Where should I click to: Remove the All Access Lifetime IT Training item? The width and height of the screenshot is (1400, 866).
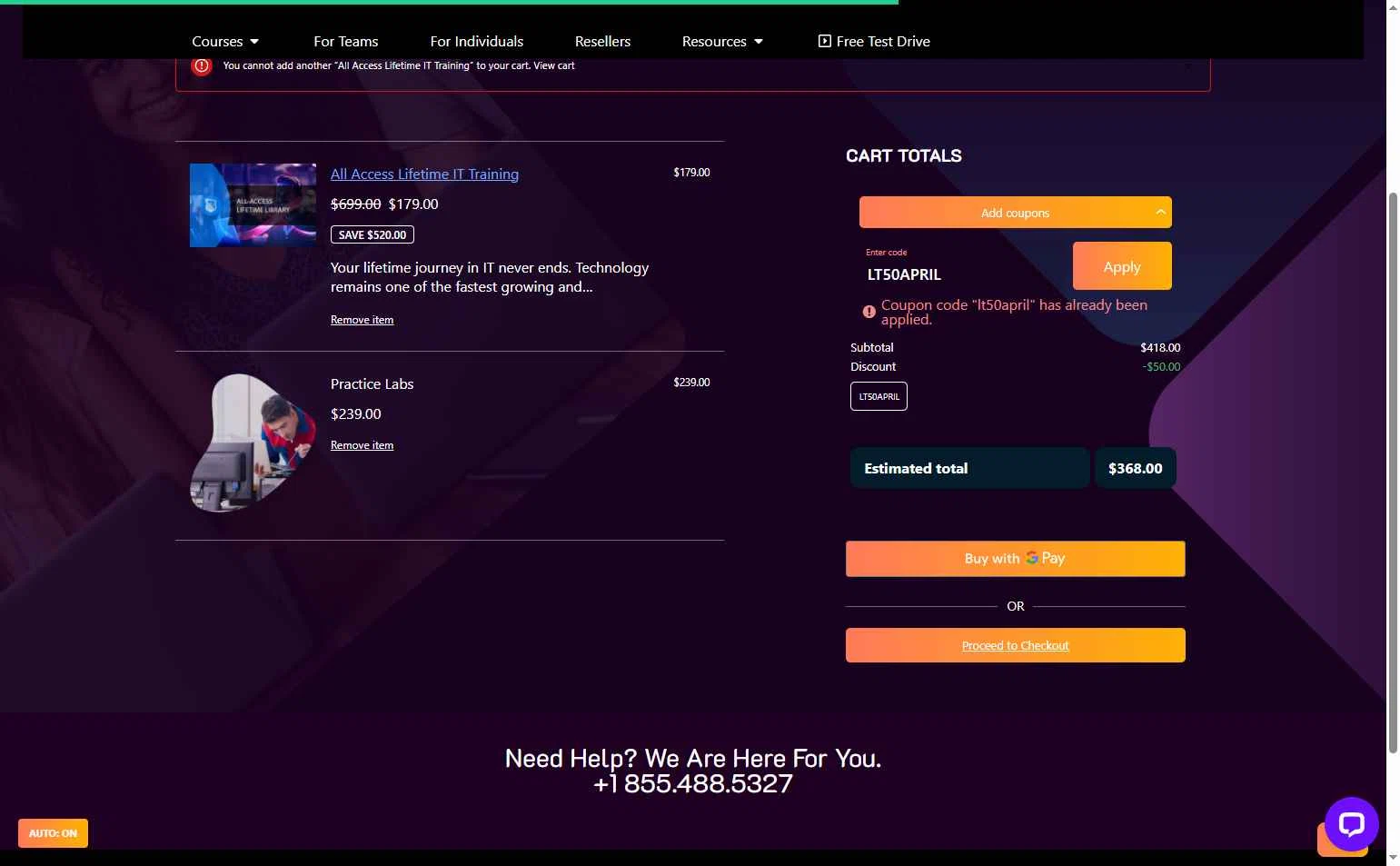coord(362,320)
